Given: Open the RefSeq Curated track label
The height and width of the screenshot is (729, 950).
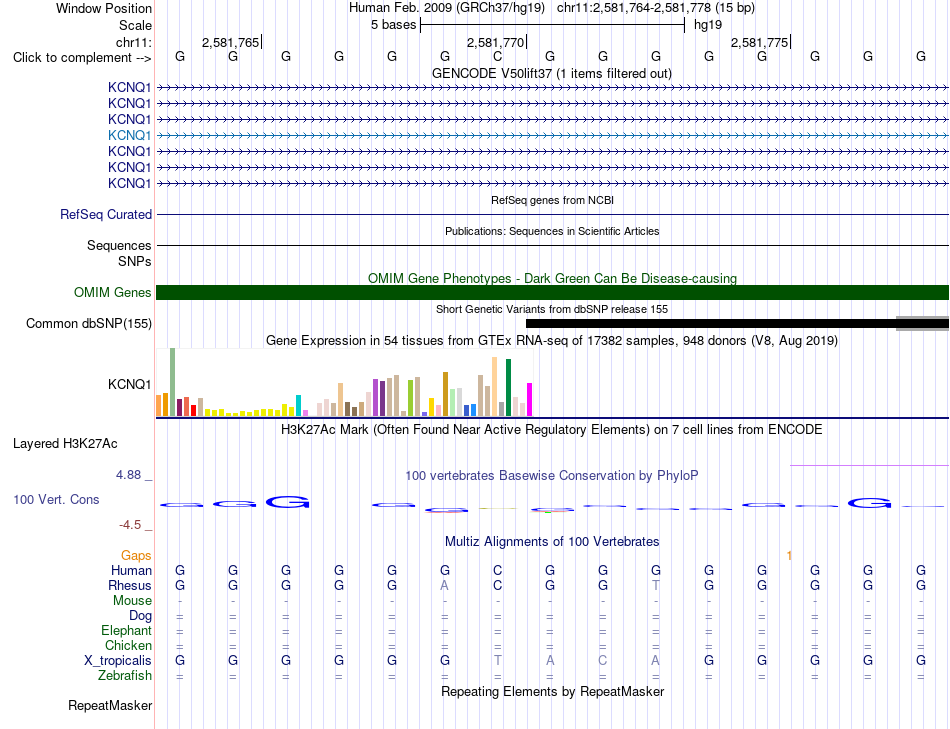Looking at the screenshot, I should pos(105,214).
